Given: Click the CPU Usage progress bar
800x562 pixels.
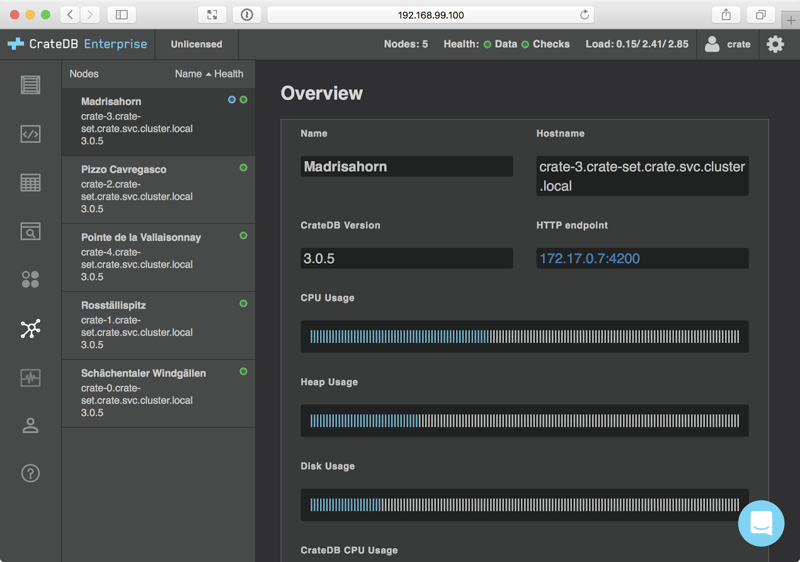Looking at the screenshot, I should click(524, 337).
